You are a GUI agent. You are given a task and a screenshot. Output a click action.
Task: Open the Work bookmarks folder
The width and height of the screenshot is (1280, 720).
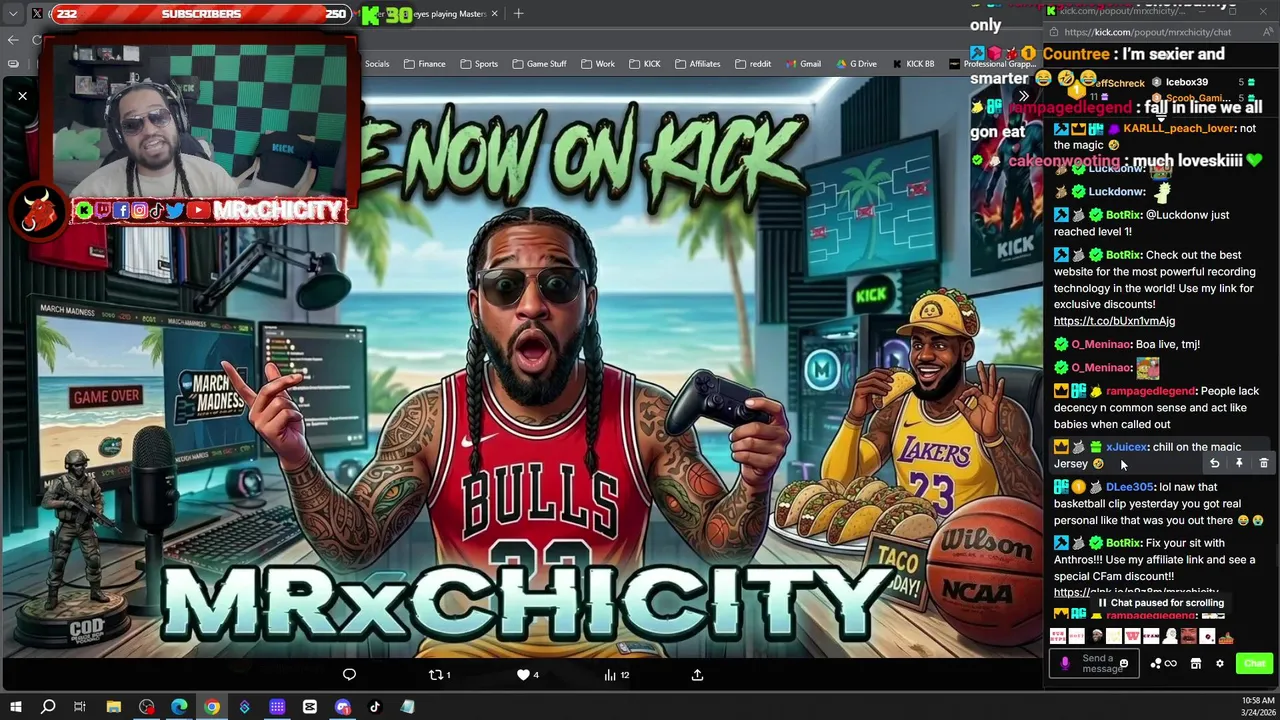tap(597, 64)
